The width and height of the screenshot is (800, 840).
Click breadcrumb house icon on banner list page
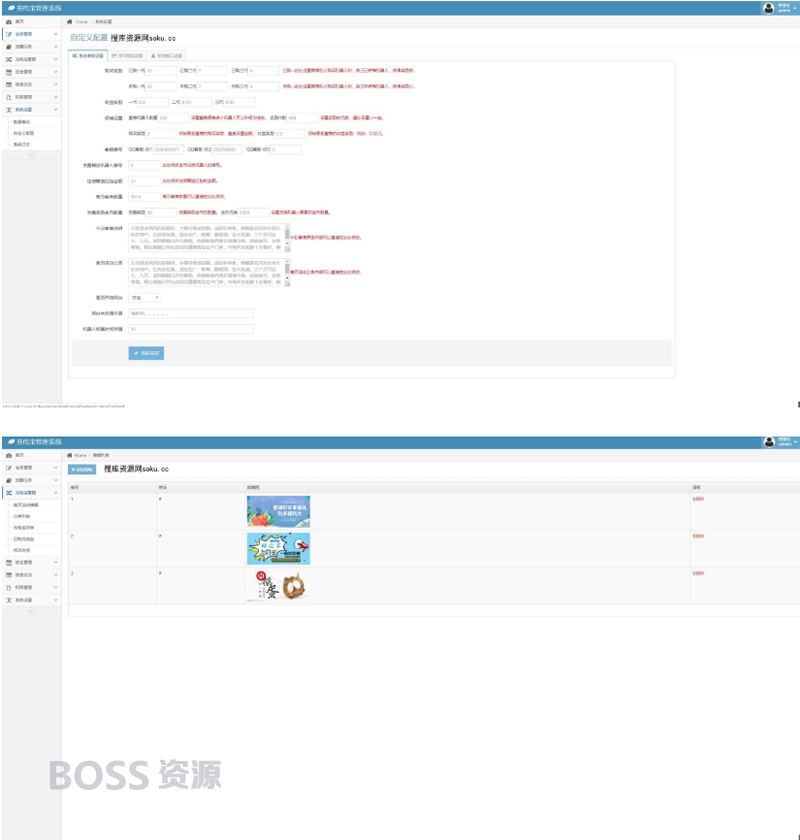coord(69,455)
